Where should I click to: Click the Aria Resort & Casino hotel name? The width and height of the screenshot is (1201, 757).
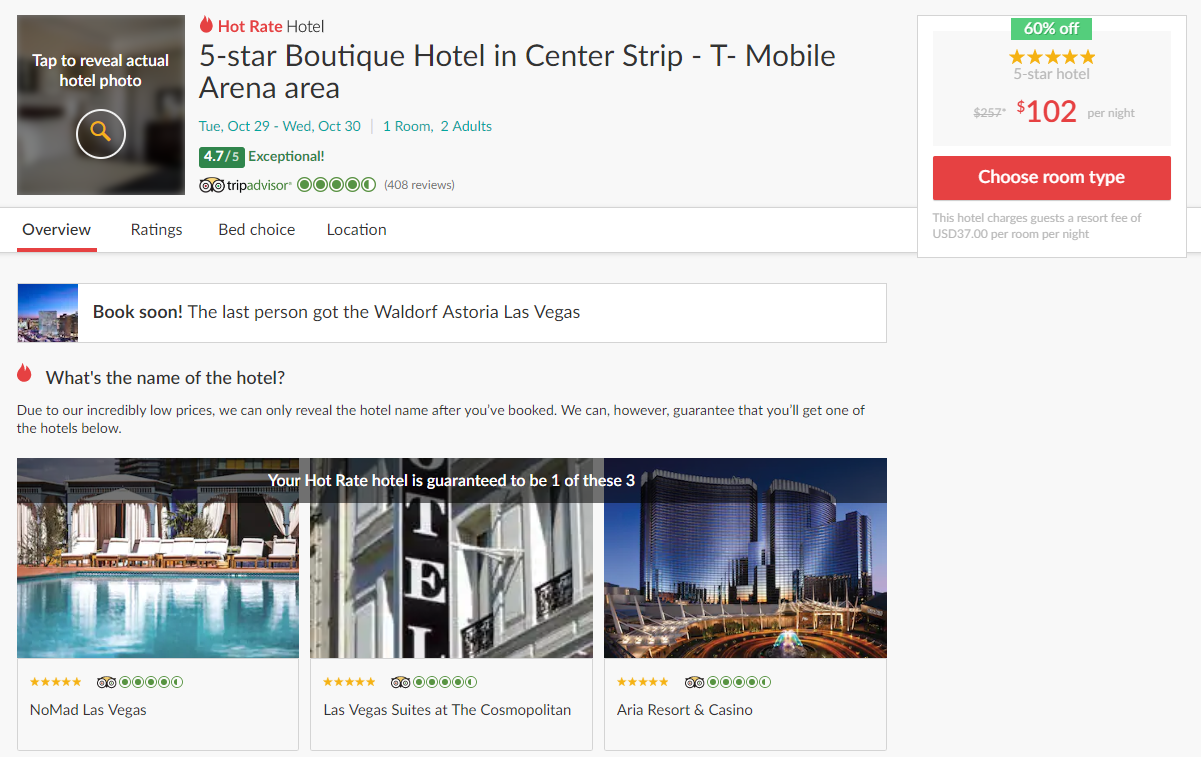pyautogui.click(x=685, y=710)
